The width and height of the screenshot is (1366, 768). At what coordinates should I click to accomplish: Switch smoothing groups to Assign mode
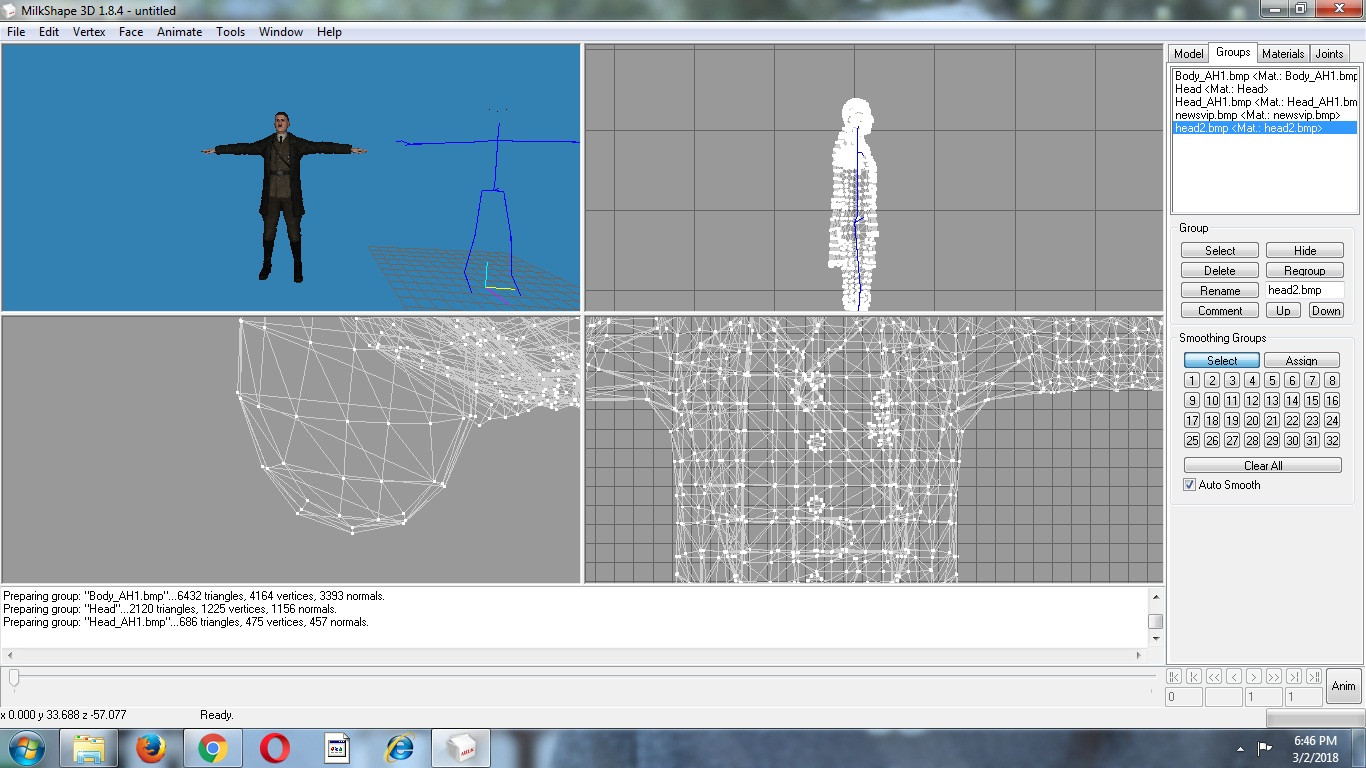click(x=1302, y=360)
